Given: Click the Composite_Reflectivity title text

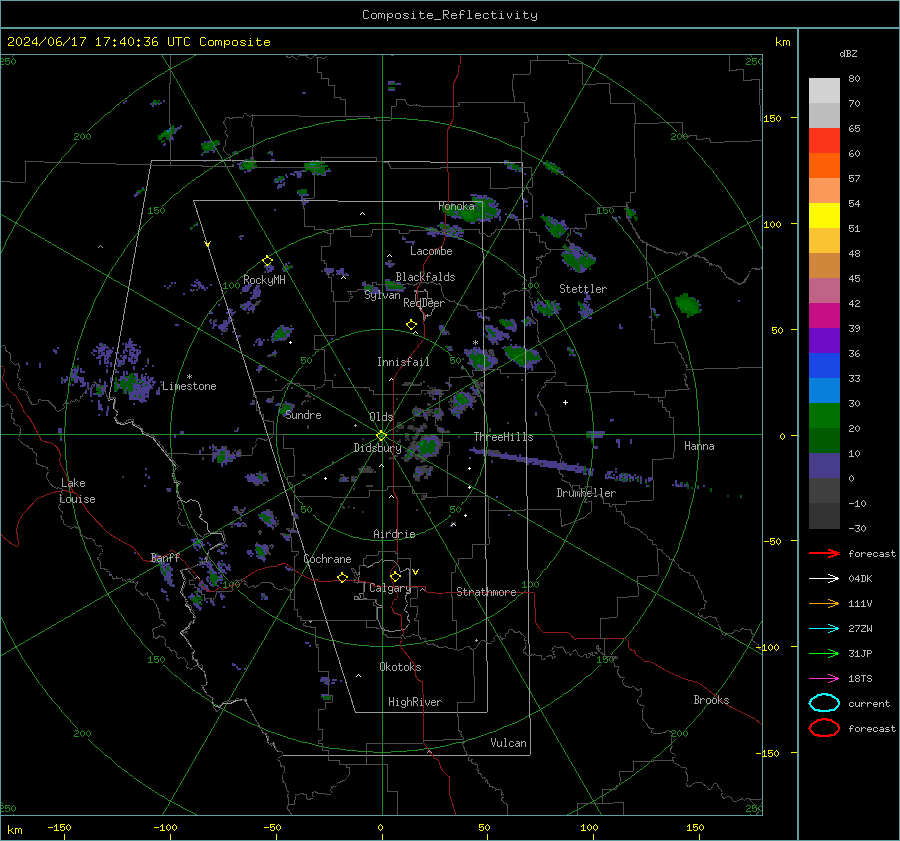Looking at the screenshot, I should (x=450, y=15).
